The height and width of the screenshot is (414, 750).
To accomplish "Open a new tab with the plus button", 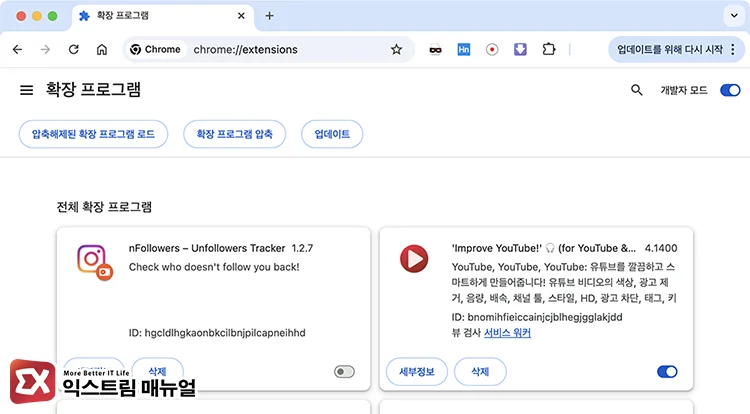I will pos(269,16).
